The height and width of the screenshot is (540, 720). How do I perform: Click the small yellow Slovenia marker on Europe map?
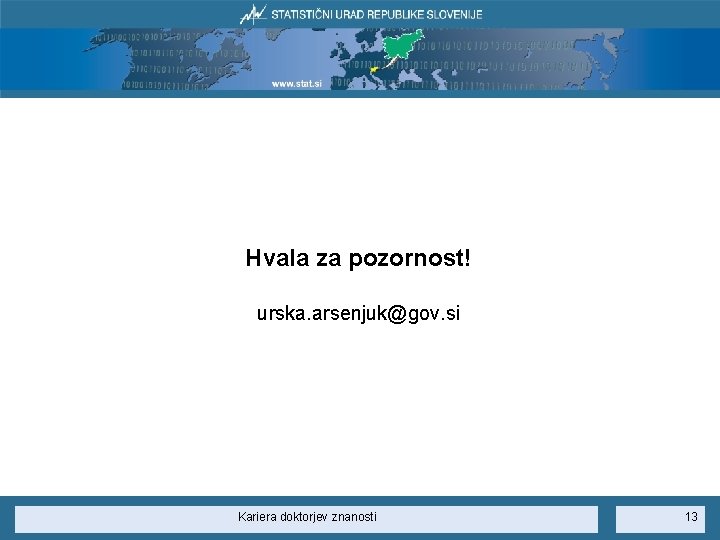(374, 70)
